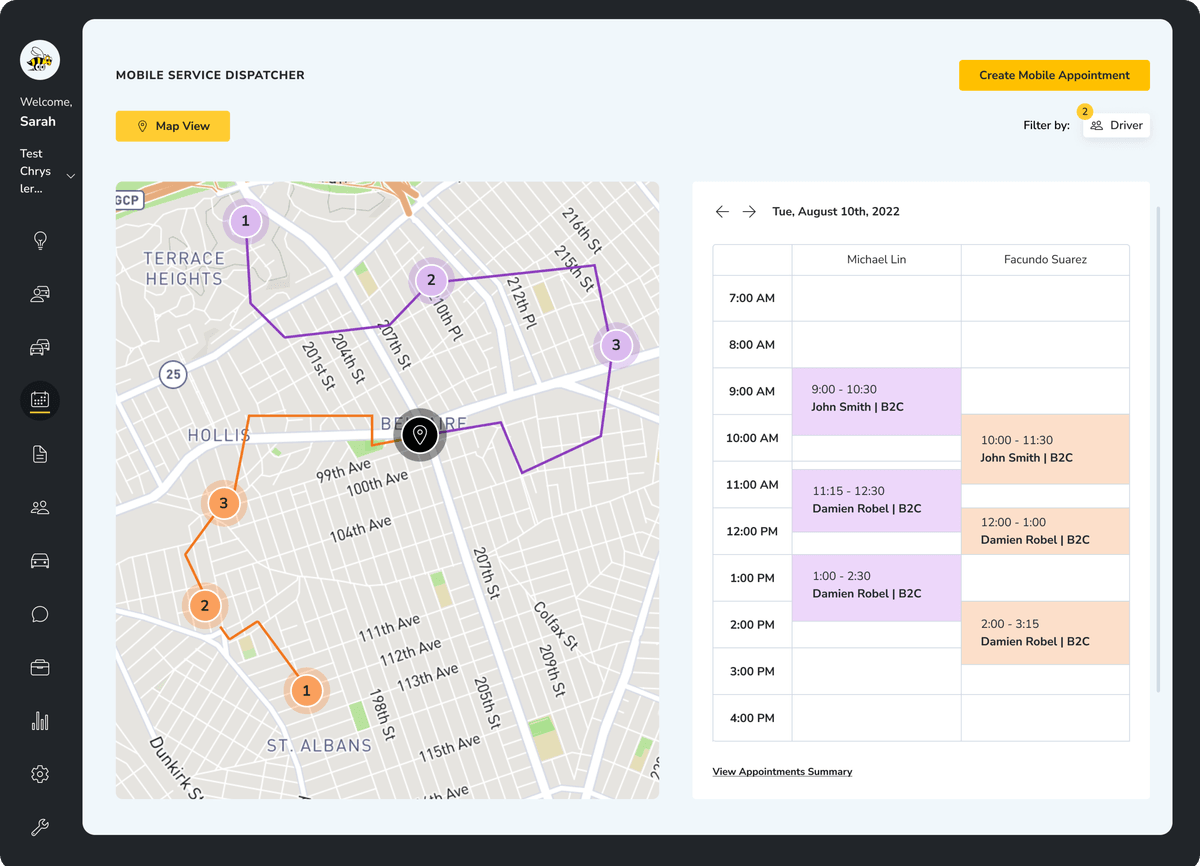Advance to the next day with right arrow
1200x866 pixels.
(x=749, y=211)
